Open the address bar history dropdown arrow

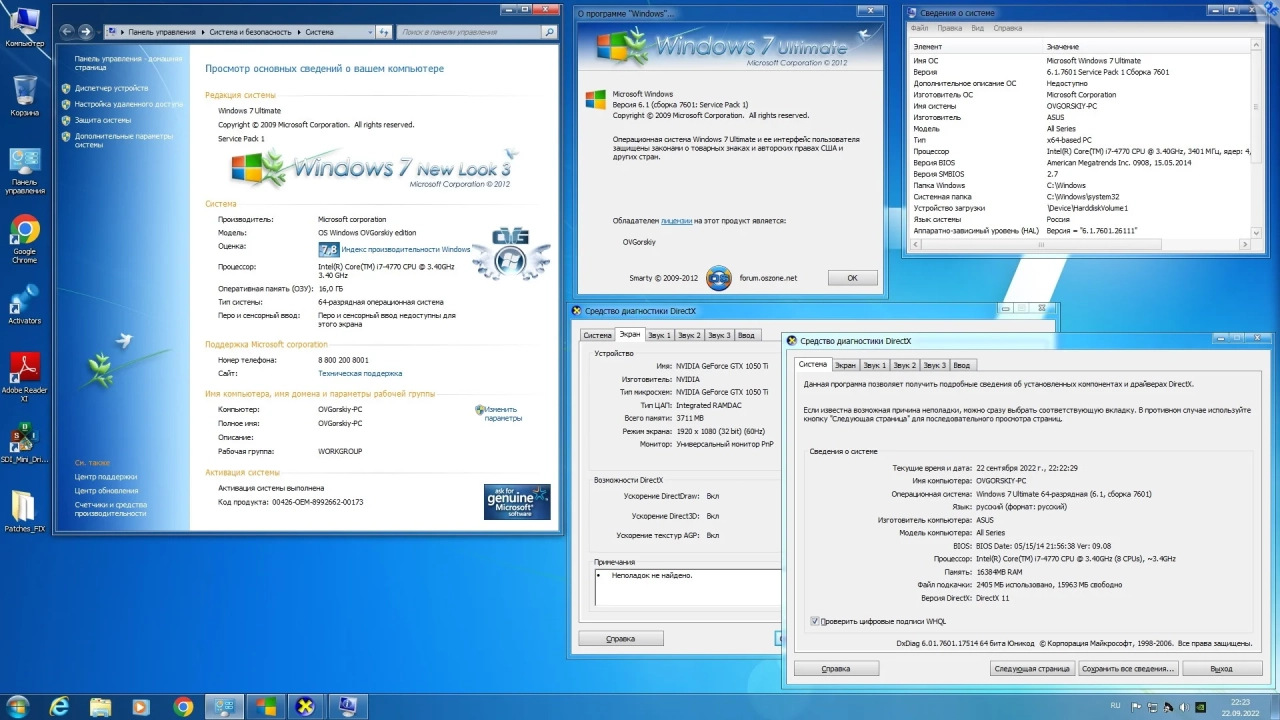369,32
